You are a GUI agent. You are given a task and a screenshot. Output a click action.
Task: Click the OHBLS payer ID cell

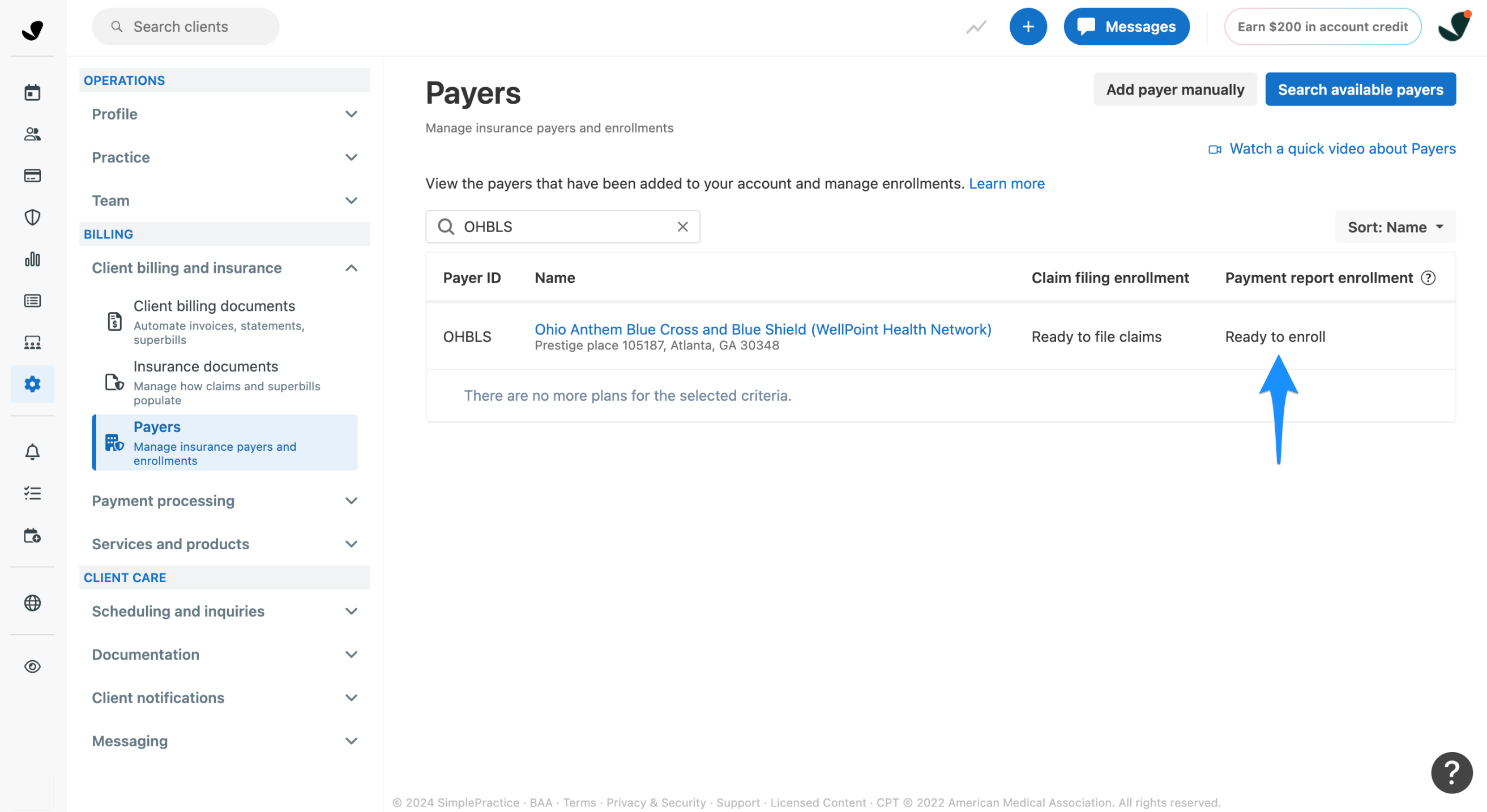467,336
